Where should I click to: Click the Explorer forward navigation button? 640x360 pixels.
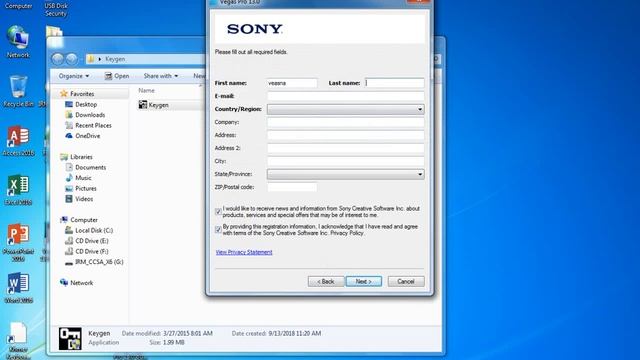(72, 59)
